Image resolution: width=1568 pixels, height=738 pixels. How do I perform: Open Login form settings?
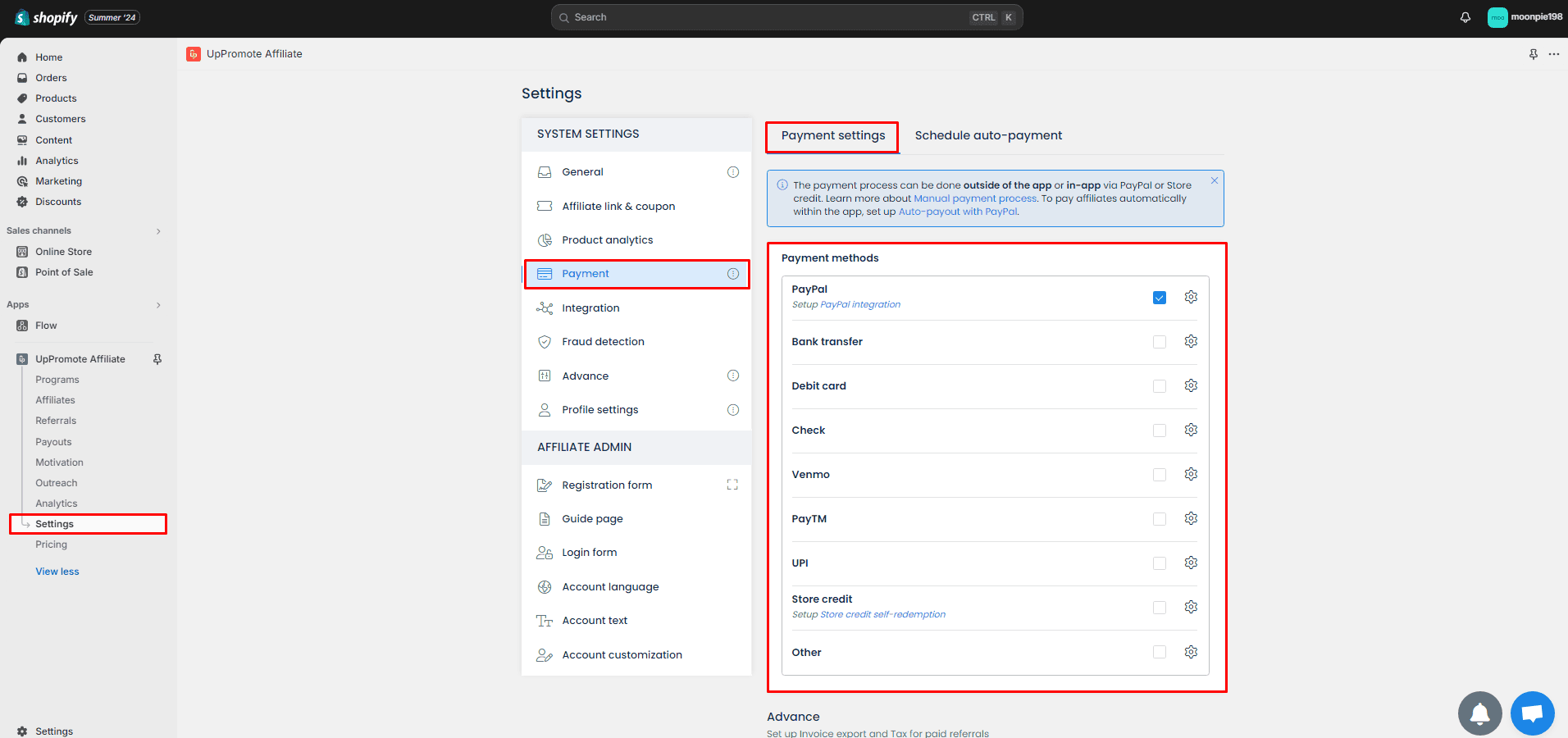click(636, 553)
